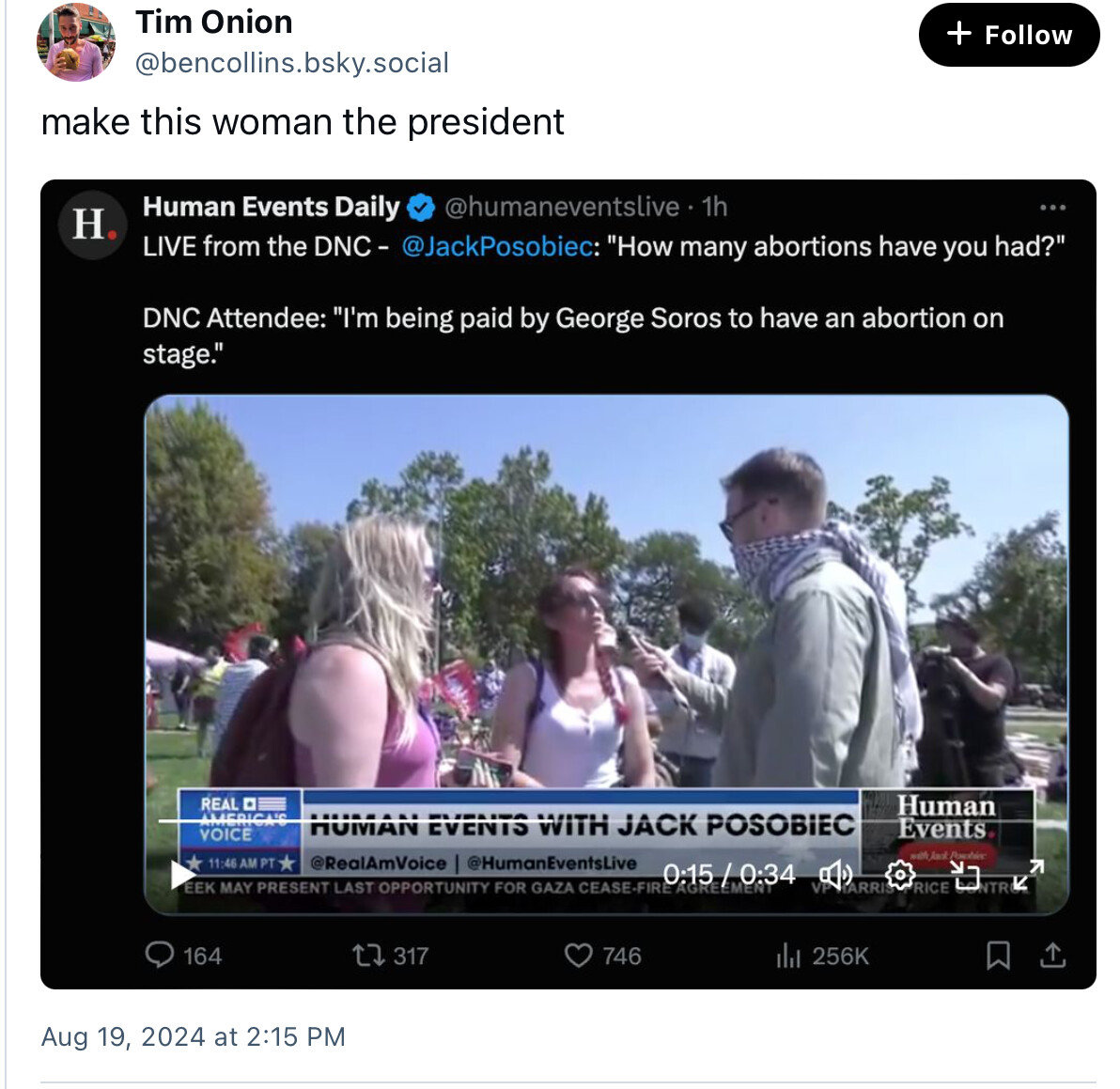Open @JackPosobiec mention link
This screenshot has height=1089, width=1120.
click(496, 246)
